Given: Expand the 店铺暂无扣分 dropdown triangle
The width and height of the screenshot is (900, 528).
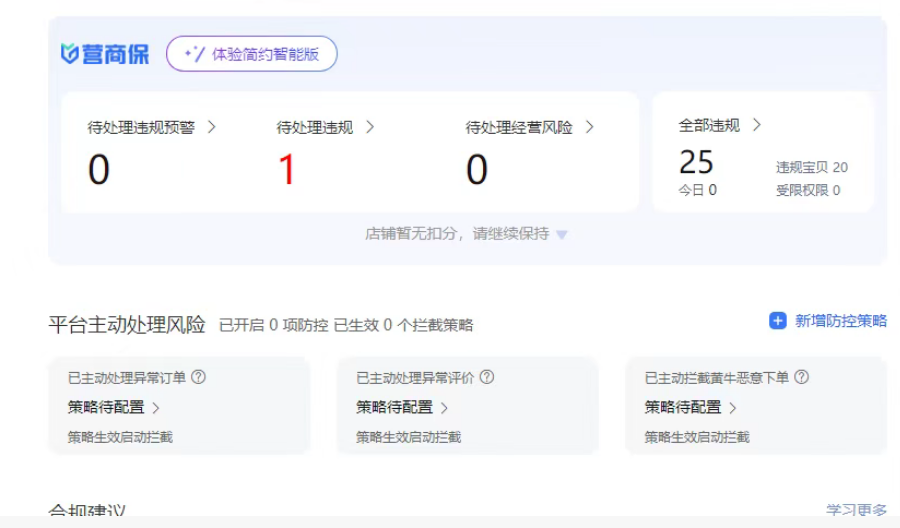Looking at the screenshot, I should click(562, 235).
